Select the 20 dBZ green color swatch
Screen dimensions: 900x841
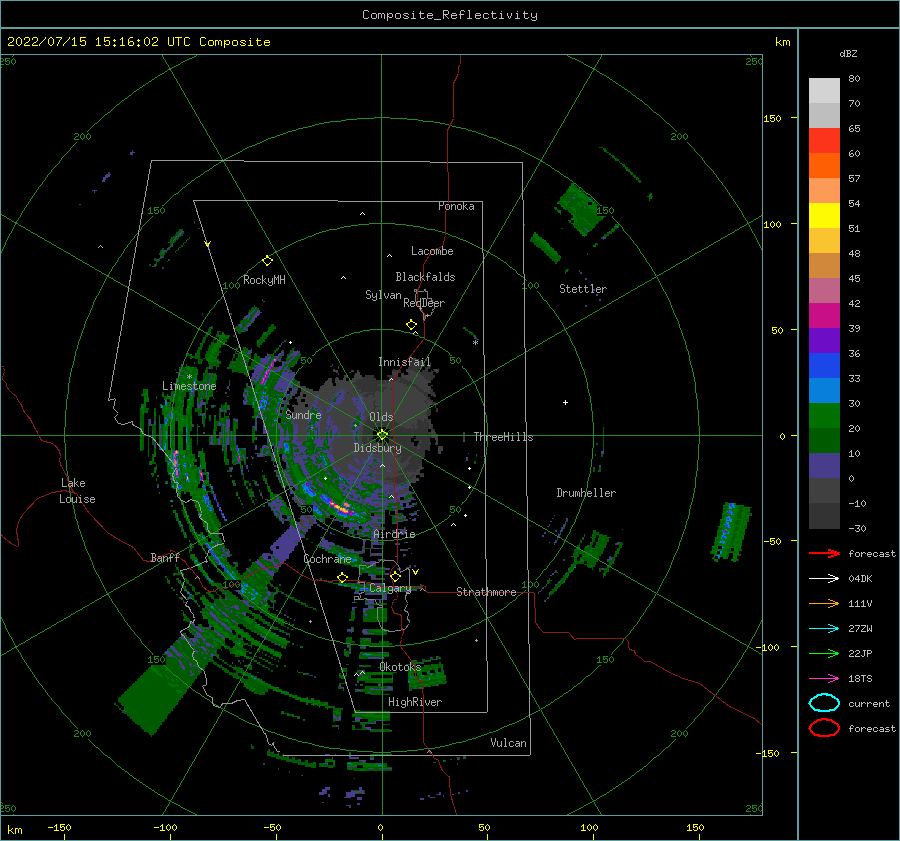(824, 416)
